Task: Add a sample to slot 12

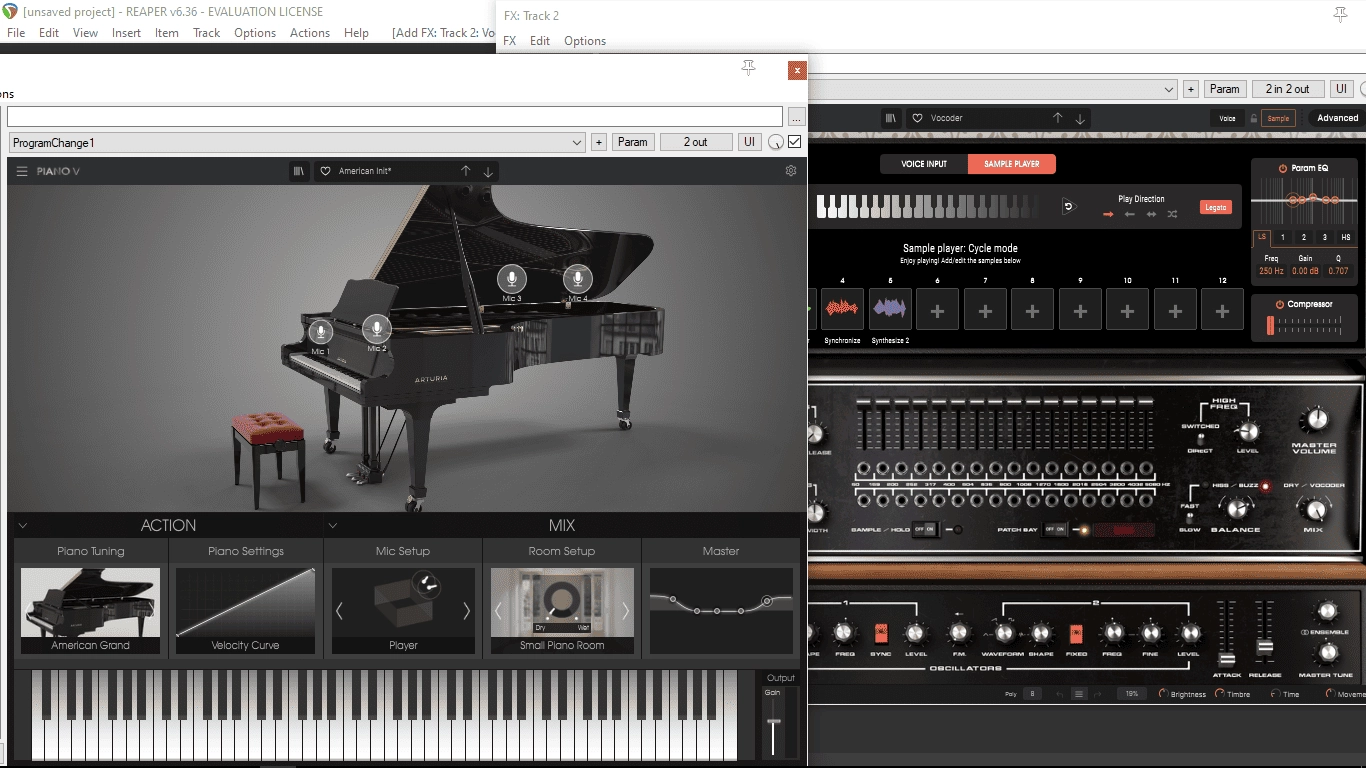Action: click(1222, 310)
